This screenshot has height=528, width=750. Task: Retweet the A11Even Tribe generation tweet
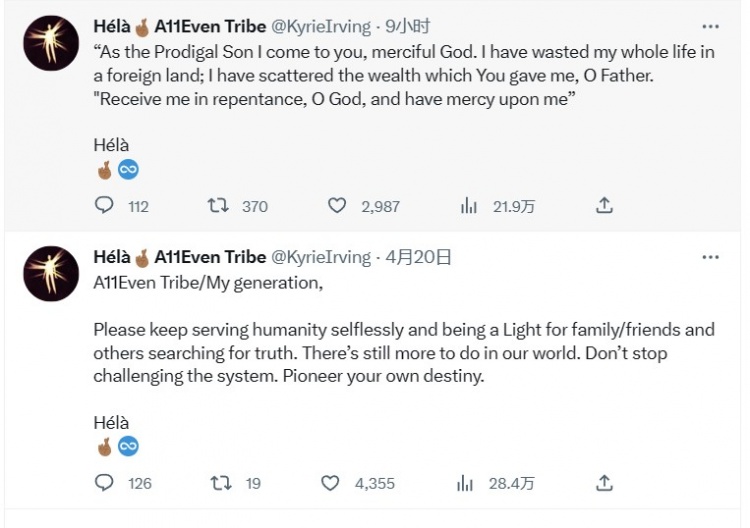220,483
